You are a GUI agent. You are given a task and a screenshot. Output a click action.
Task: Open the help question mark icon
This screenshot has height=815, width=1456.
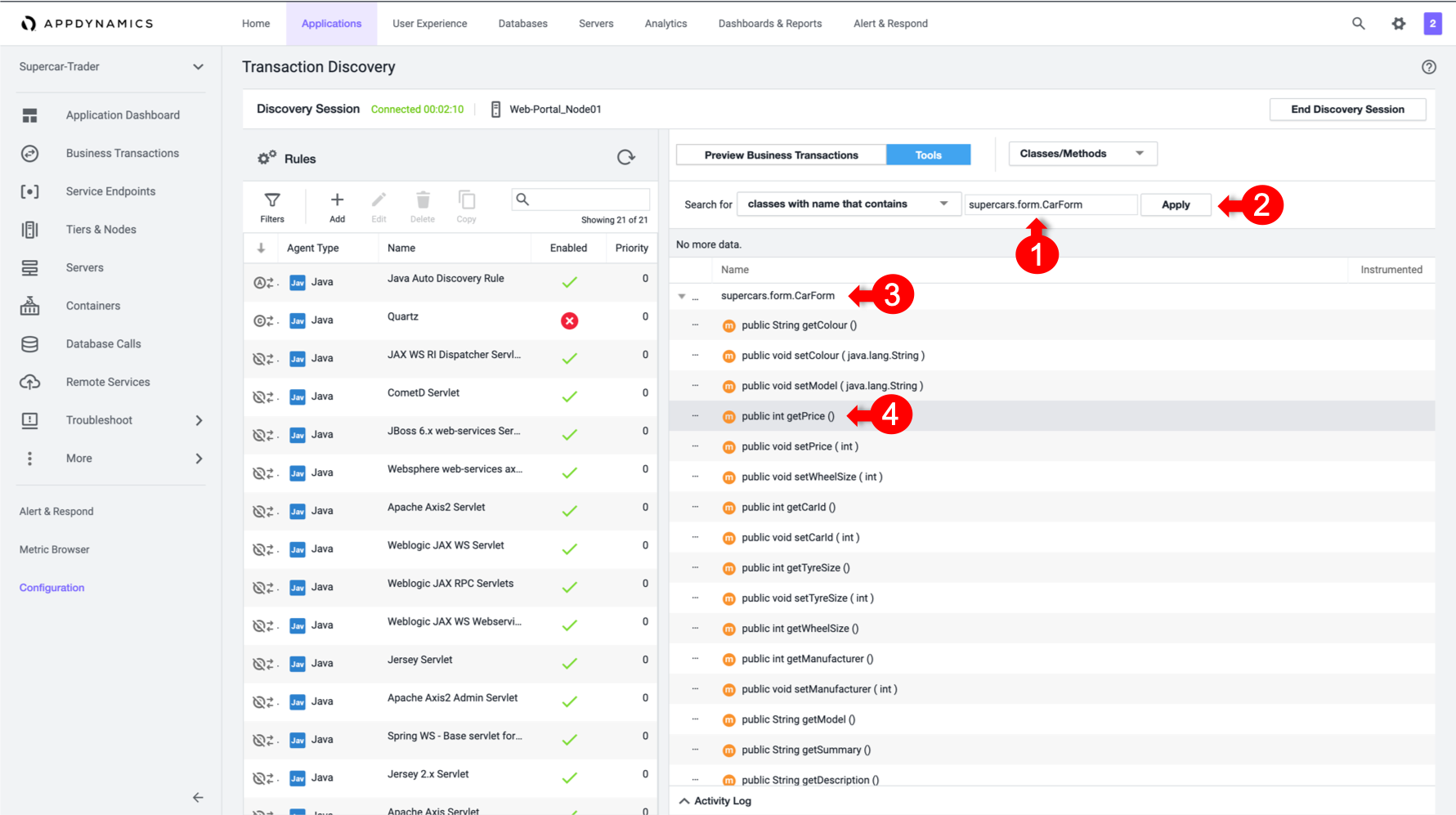[1429, 67]
